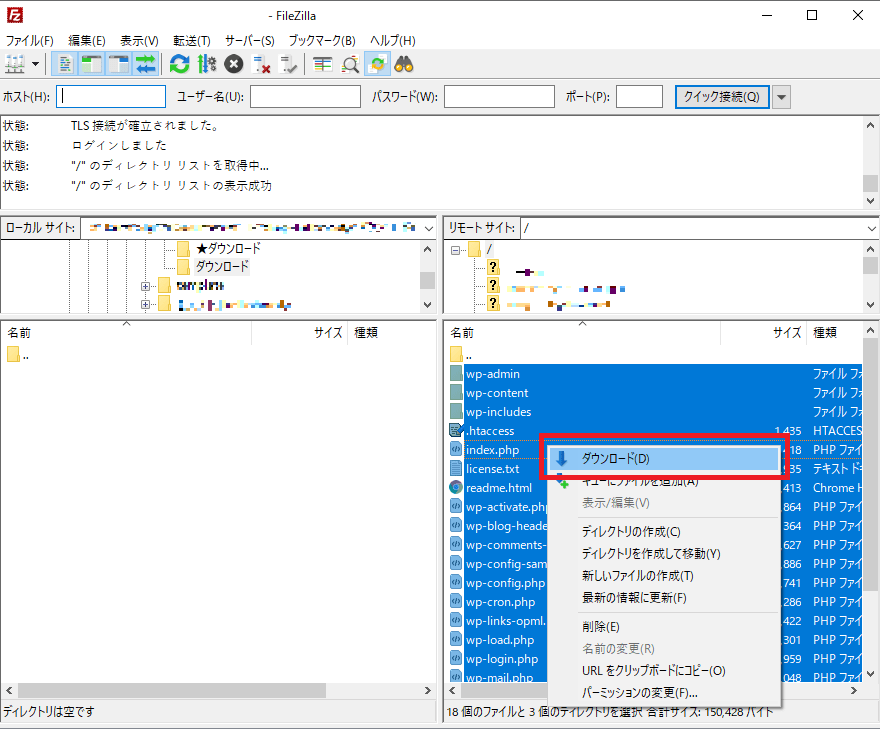This screenshot has width=880, height=732.
Task: Click the クイック接続(Q) button
Action: point(721,97)
